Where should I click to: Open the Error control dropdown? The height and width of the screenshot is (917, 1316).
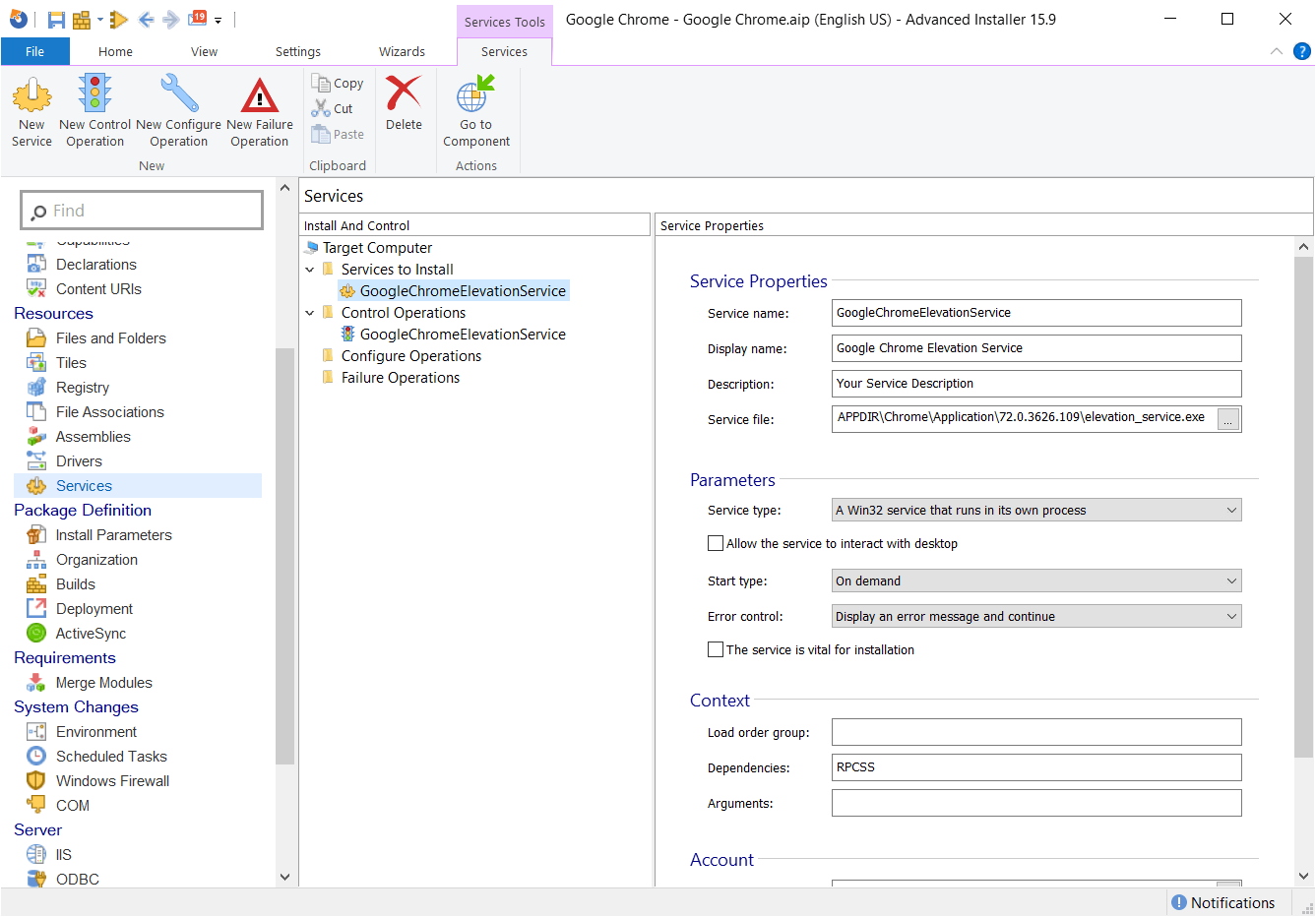[1036, 616]
